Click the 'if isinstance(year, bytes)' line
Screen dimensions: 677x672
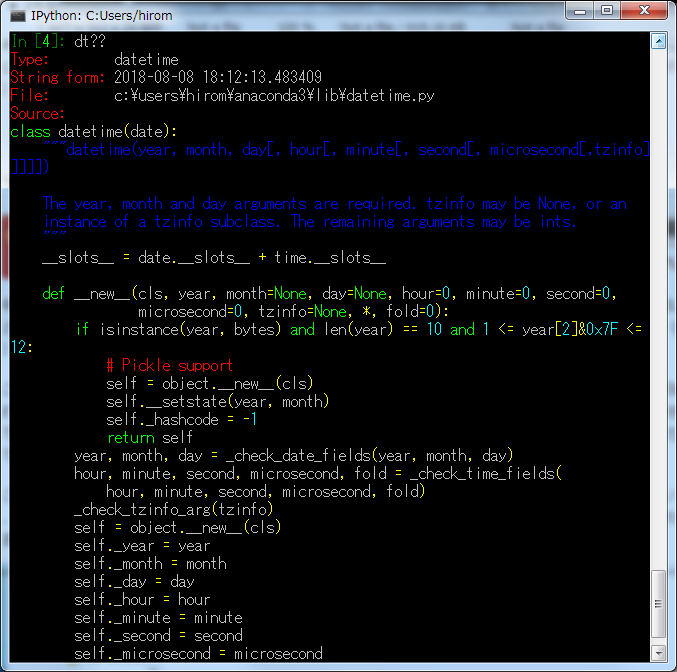[358, 330]
